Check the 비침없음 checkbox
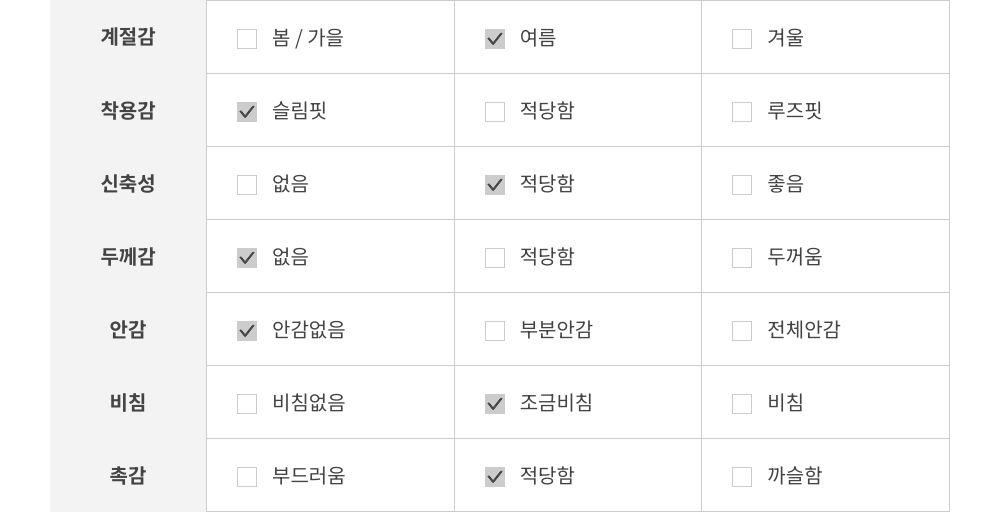Screen dimensions: 1000x512 click(247, 404)
